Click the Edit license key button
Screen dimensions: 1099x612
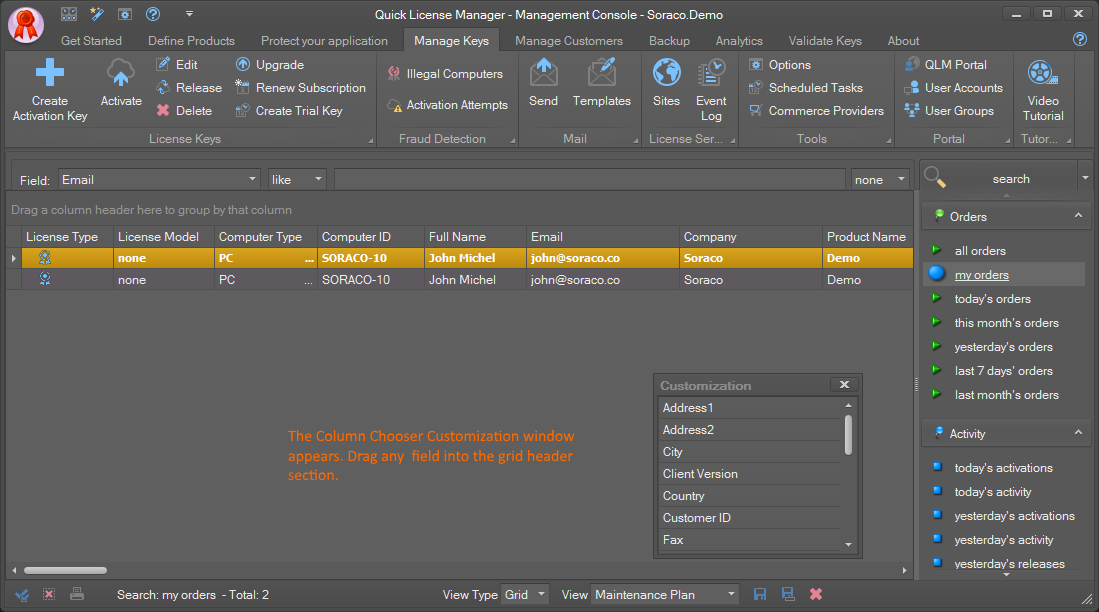(x=177, y=64)
